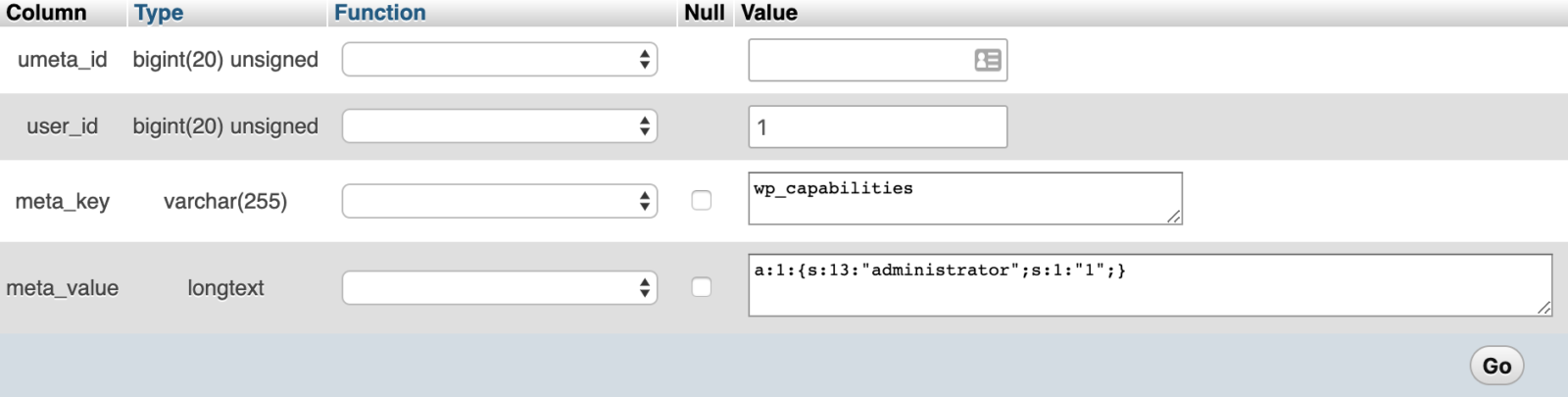Click into the wp_capabilities text area
The image size is (1568, 397).
pyautogui.click(x=965, y=199)
